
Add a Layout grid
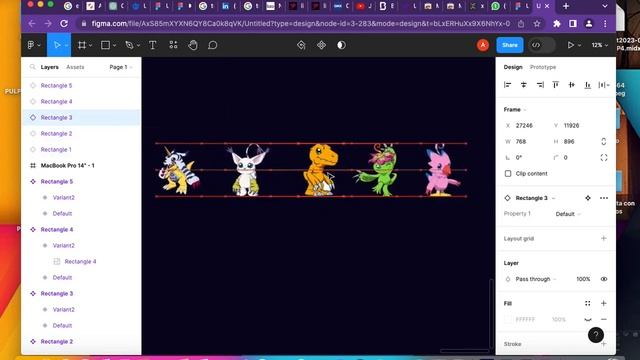604,238
